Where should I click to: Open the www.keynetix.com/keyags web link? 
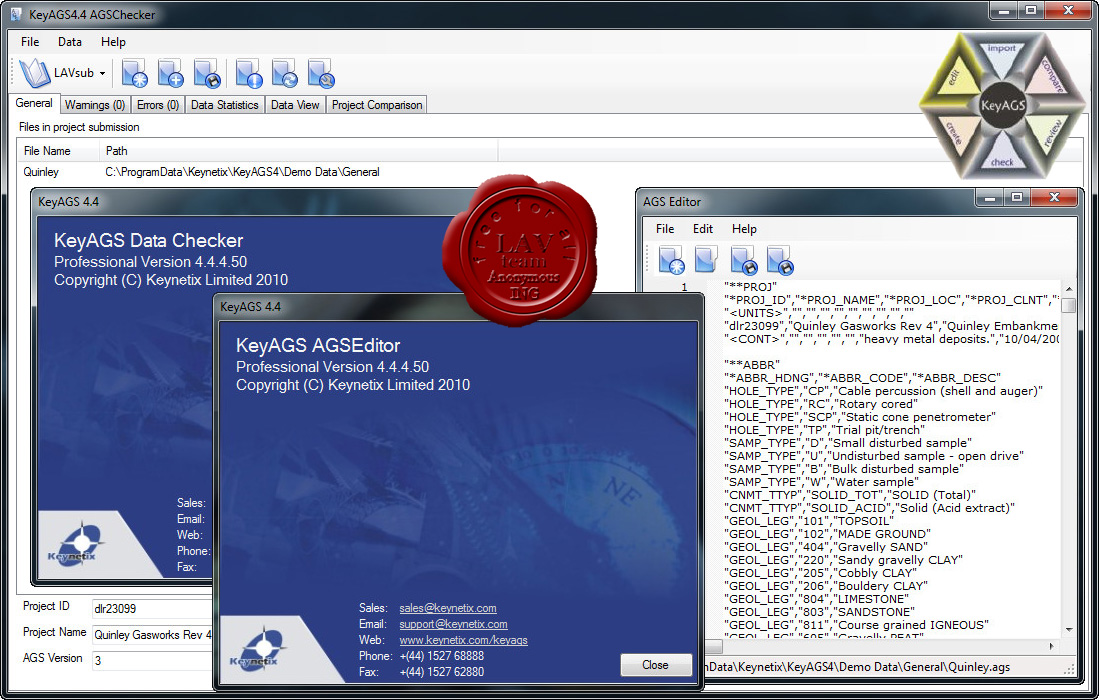(x=463, y=640)
